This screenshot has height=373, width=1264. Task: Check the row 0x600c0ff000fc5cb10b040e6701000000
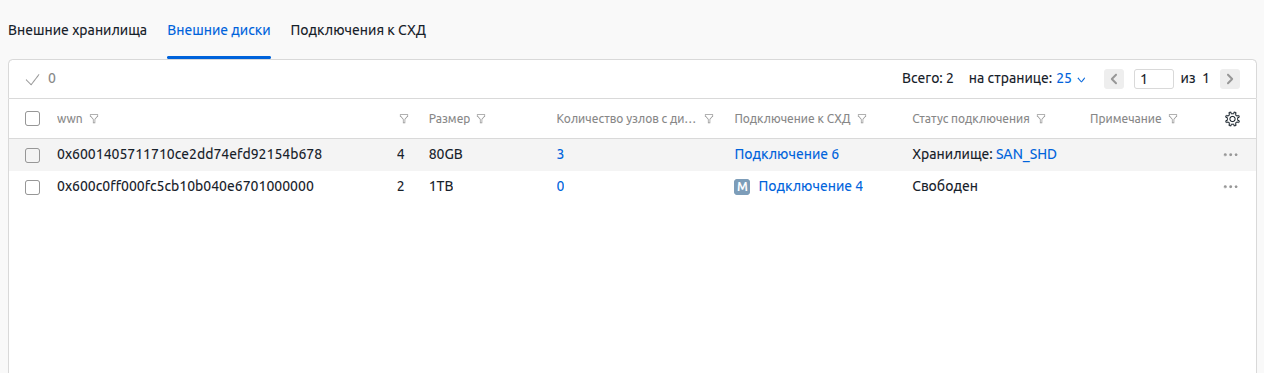click(32, 187)
